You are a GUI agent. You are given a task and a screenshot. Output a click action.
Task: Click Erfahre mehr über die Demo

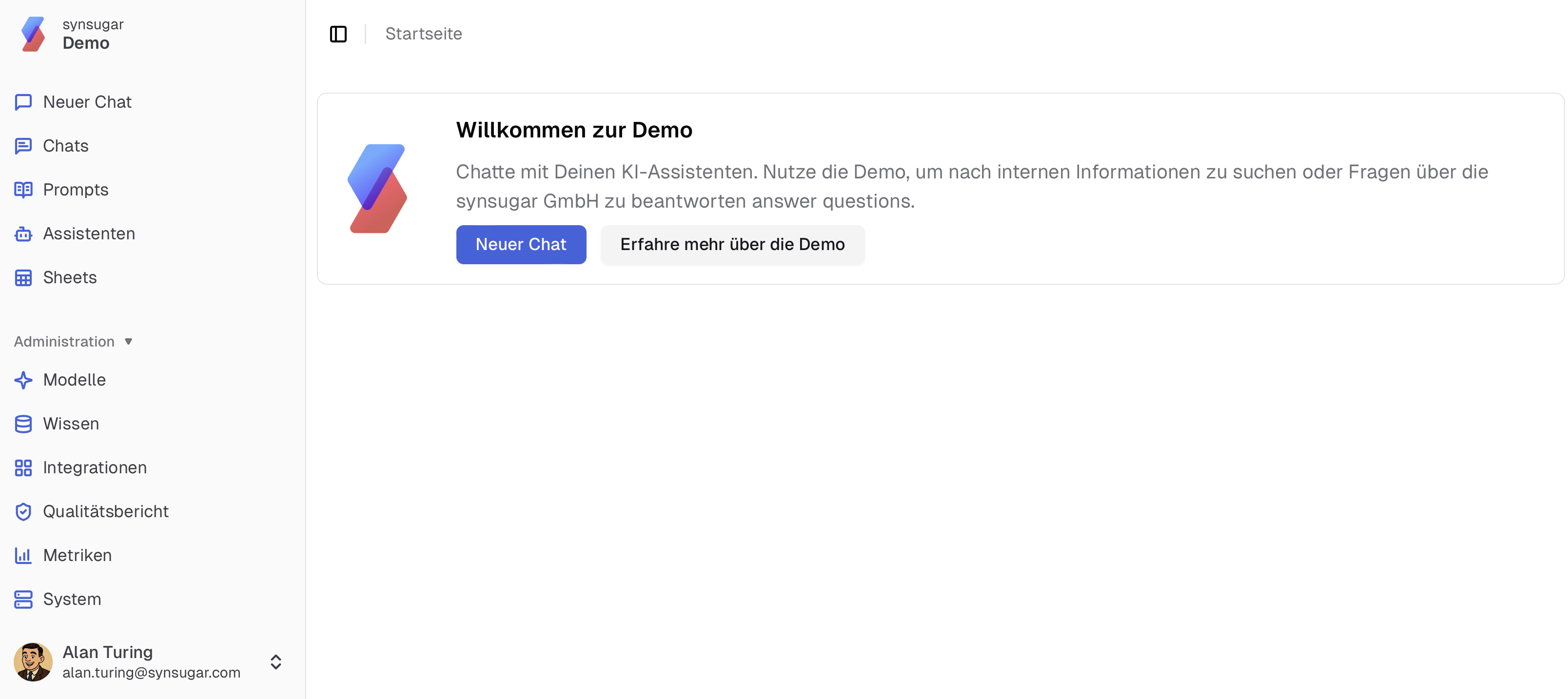click(732, 245)
